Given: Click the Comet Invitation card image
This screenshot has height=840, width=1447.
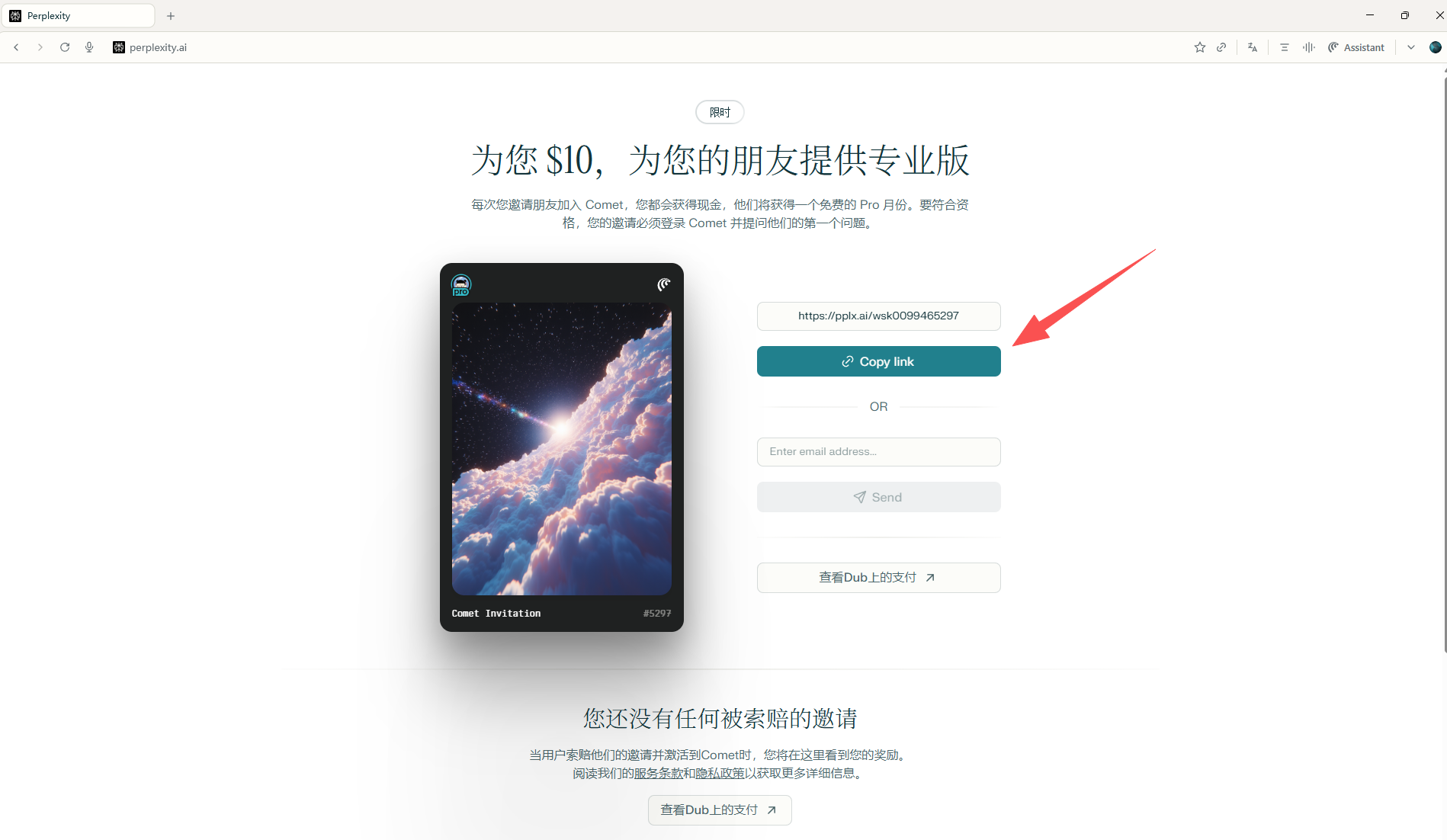Looking at the screenshot, I should 562,449.
